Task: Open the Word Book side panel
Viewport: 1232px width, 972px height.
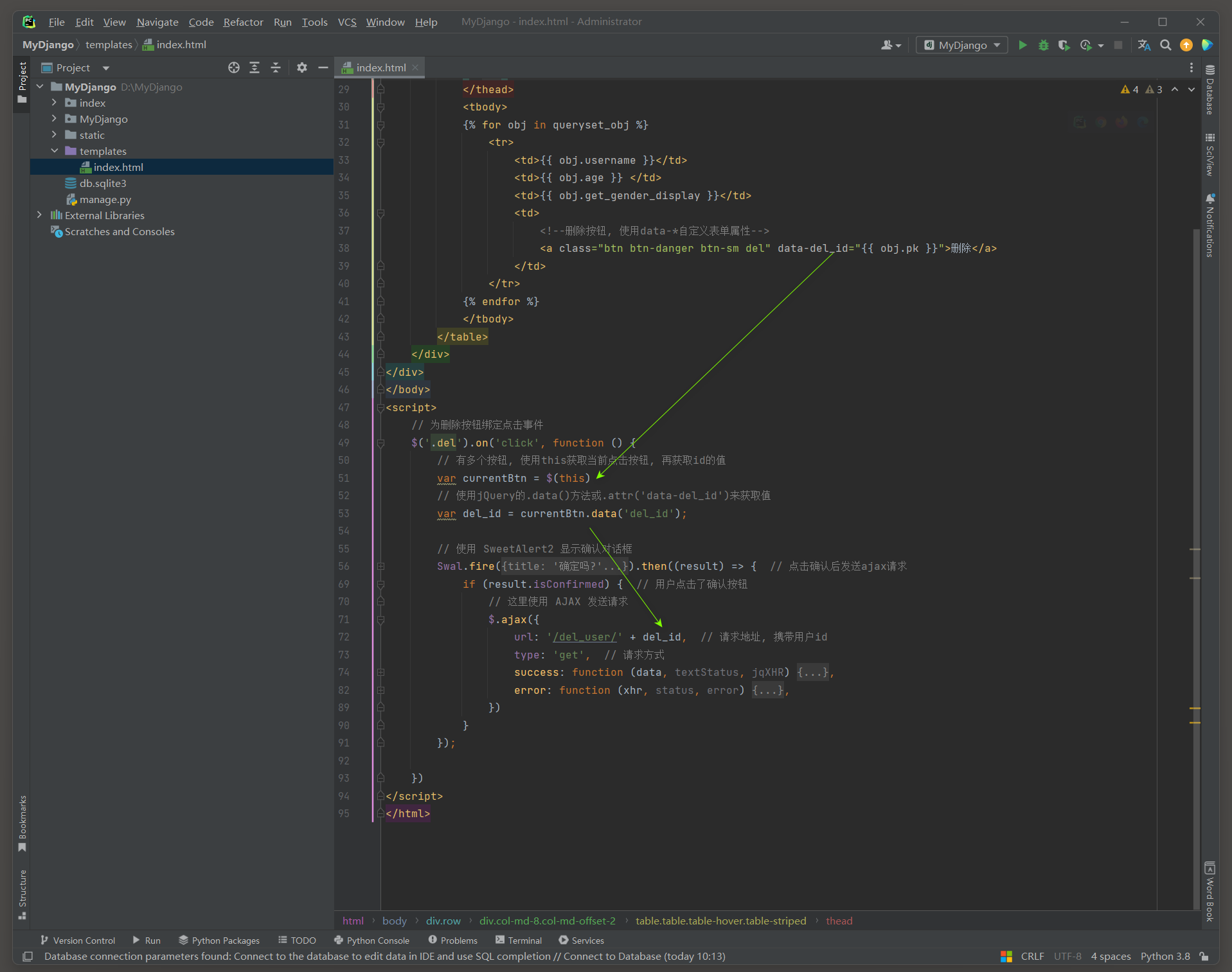Action: click(1210, 892)
